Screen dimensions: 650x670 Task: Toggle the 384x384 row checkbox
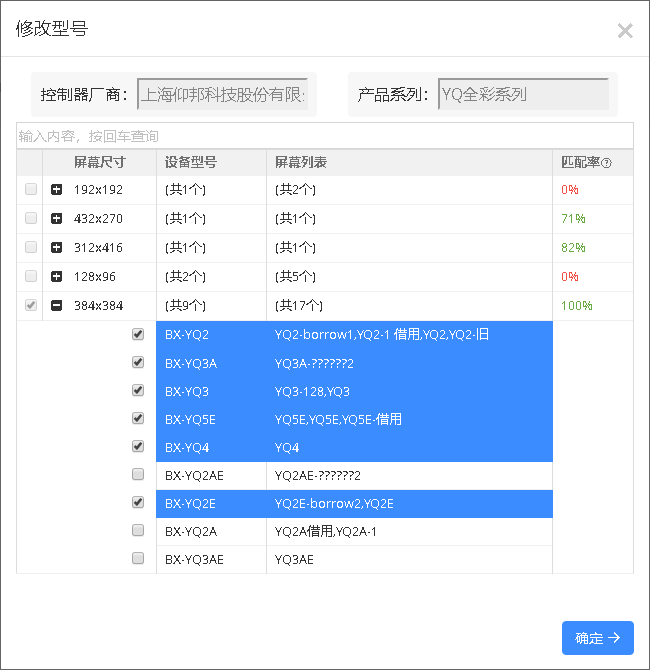click(31, 305)
